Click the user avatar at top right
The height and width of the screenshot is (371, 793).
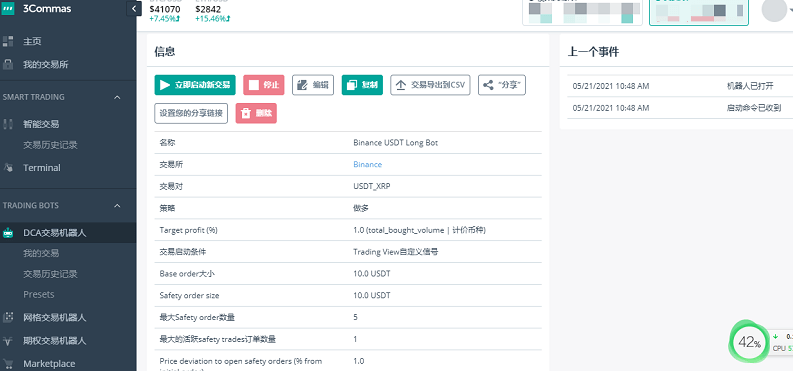(774, 10)
